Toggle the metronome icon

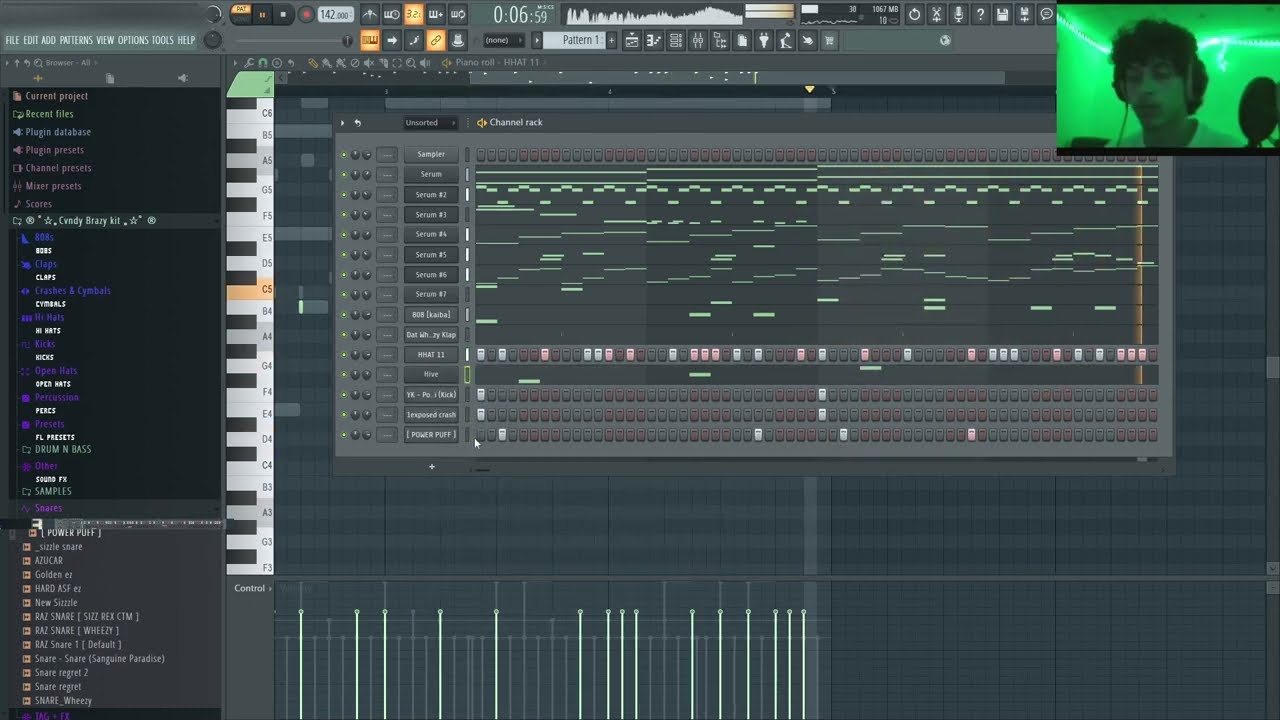pos(369,14)
